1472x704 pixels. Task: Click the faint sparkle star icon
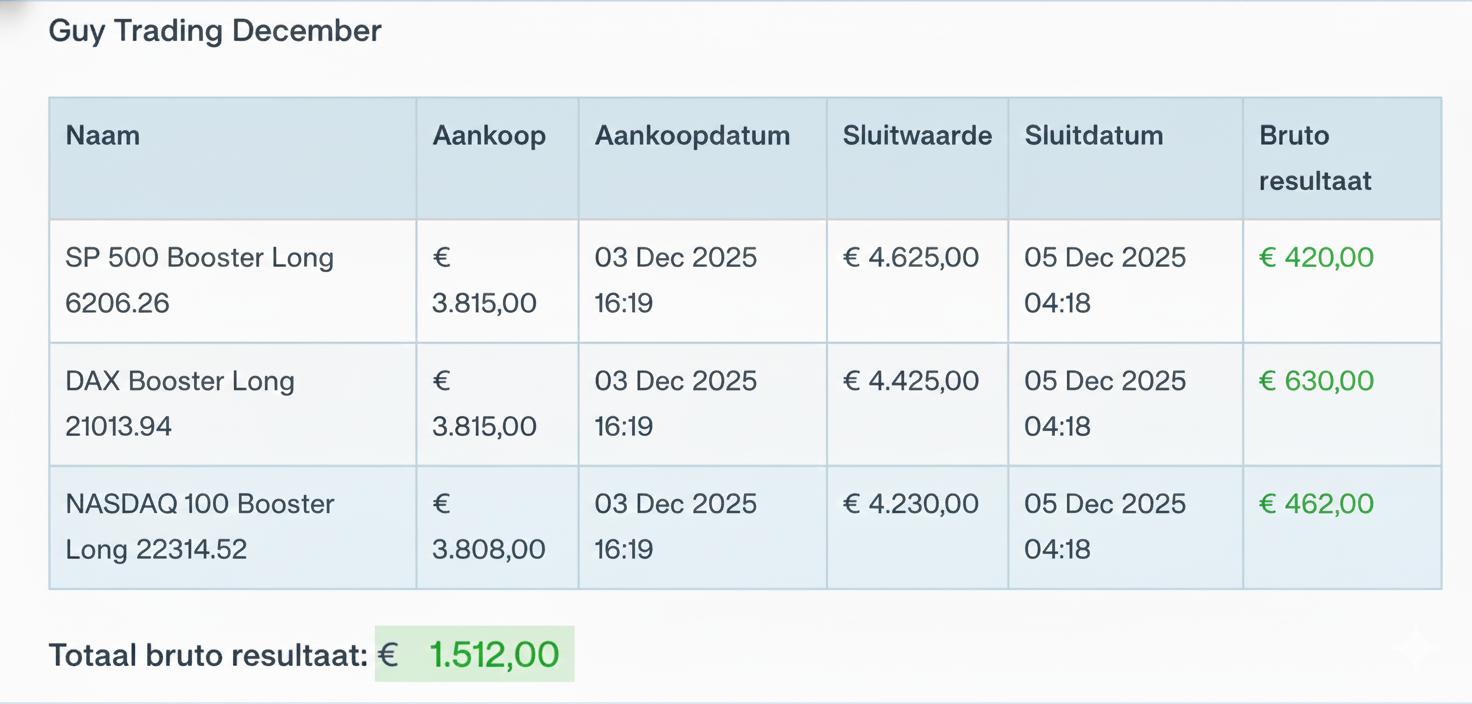1417,649
